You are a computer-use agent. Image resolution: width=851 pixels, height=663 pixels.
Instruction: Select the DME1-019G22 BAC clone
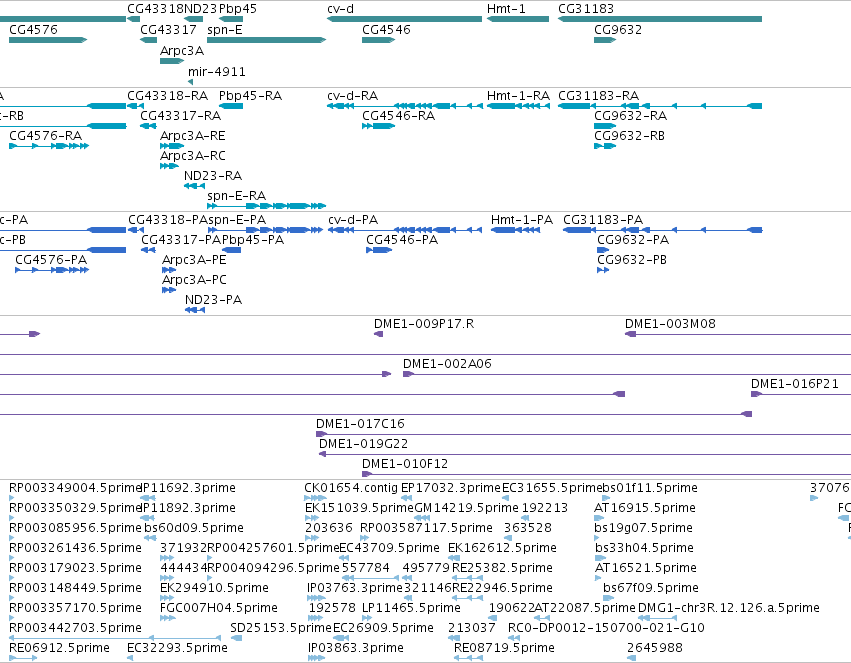coord(585,454)
